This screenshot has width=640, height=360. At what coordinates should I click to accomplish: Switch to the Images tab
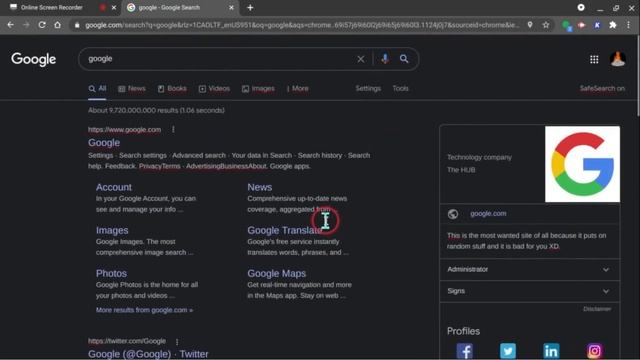coord(258,89)
